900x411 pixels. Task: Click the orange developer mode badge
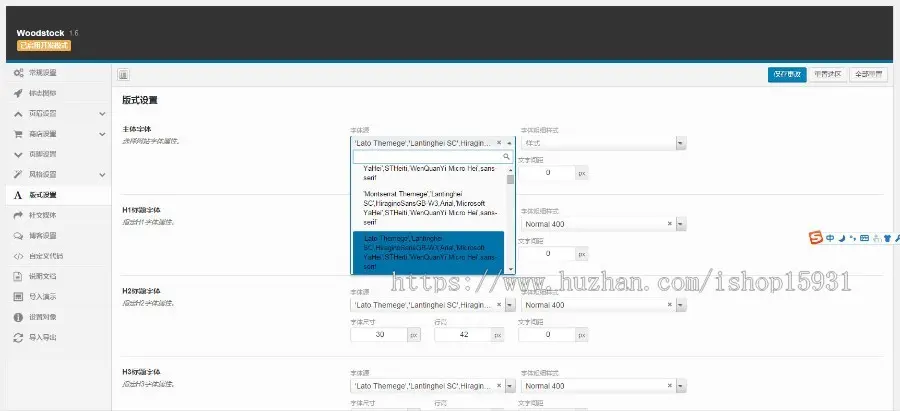(44, 45)
